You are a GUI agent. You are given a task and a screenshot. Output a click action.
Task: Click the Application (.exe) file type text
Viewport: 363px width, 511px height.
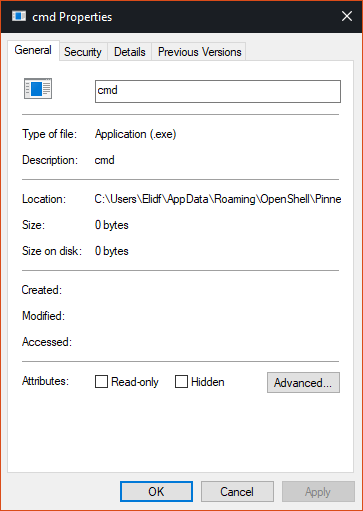(x=135, y=134)
